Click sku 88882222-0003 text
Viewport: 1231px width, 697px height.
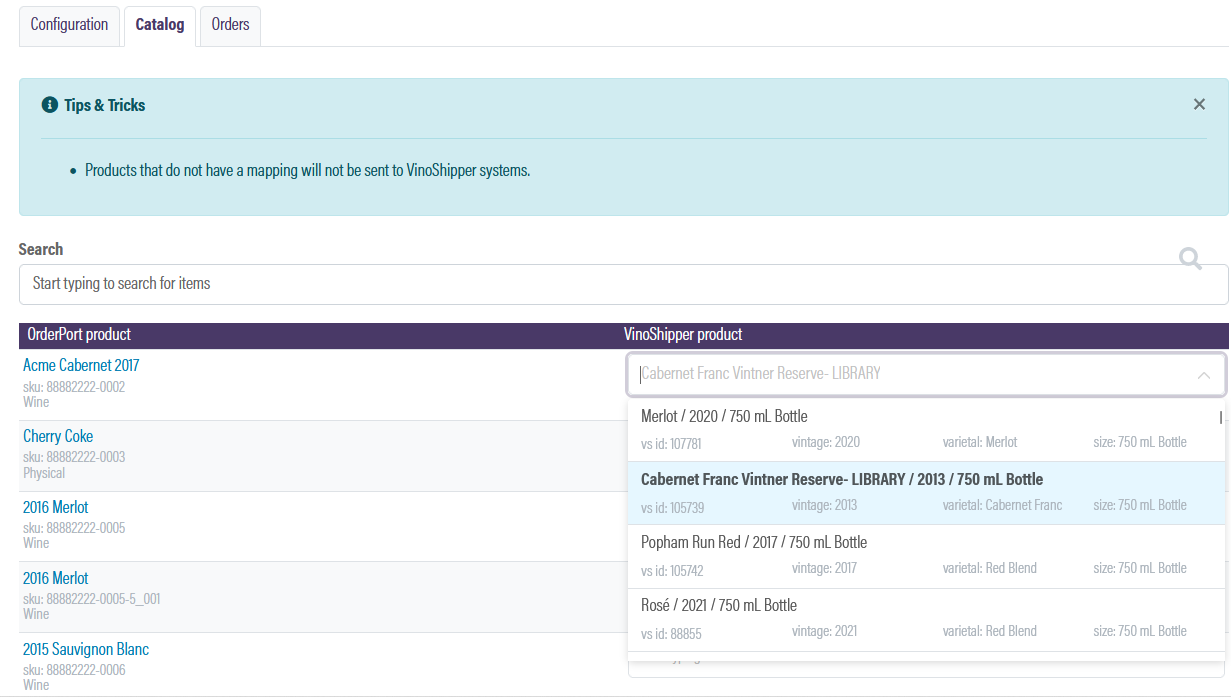pos(74,457)
